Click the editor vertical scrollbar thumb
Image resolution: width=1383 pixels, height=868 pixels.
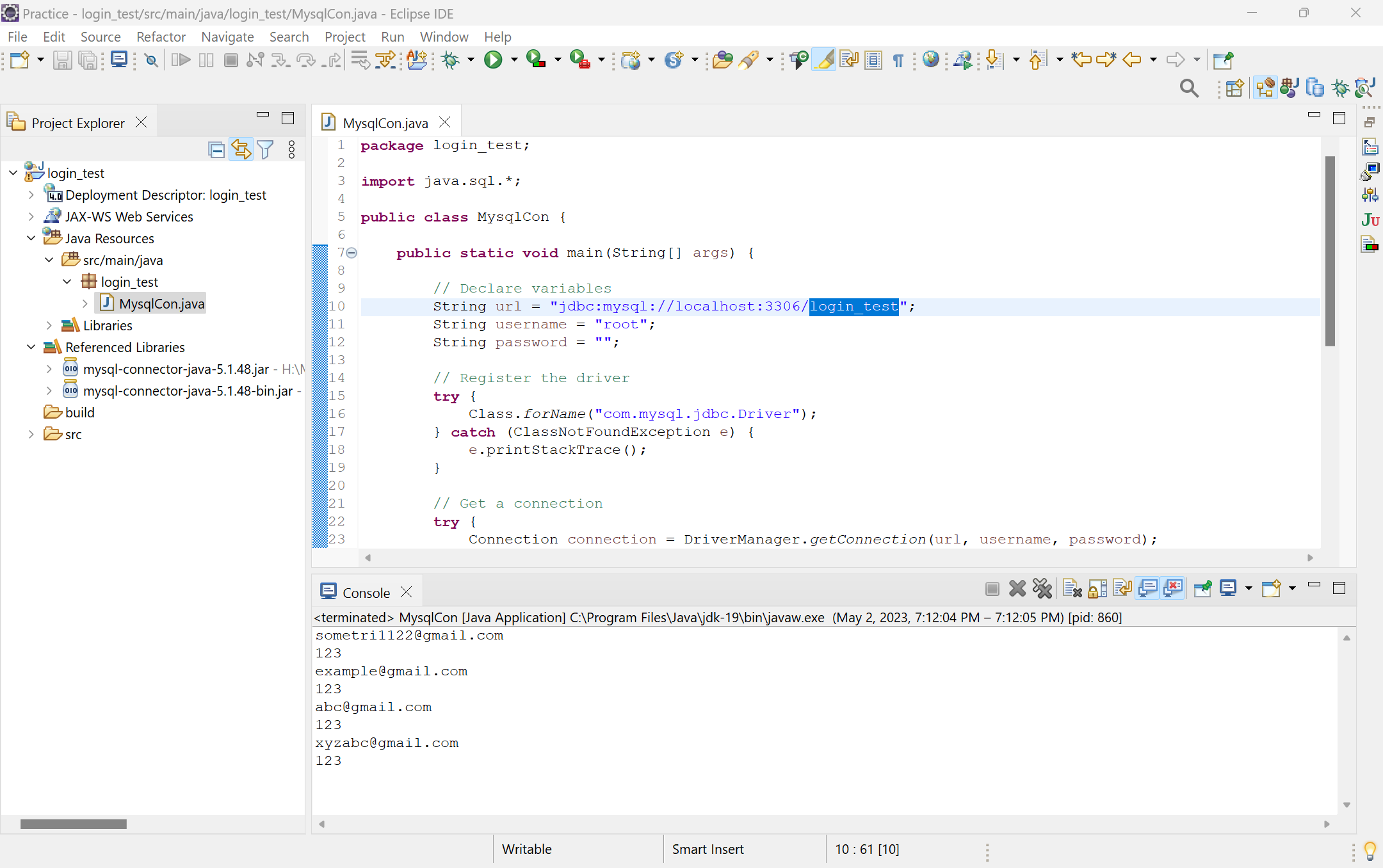[x=1330, y=250]
